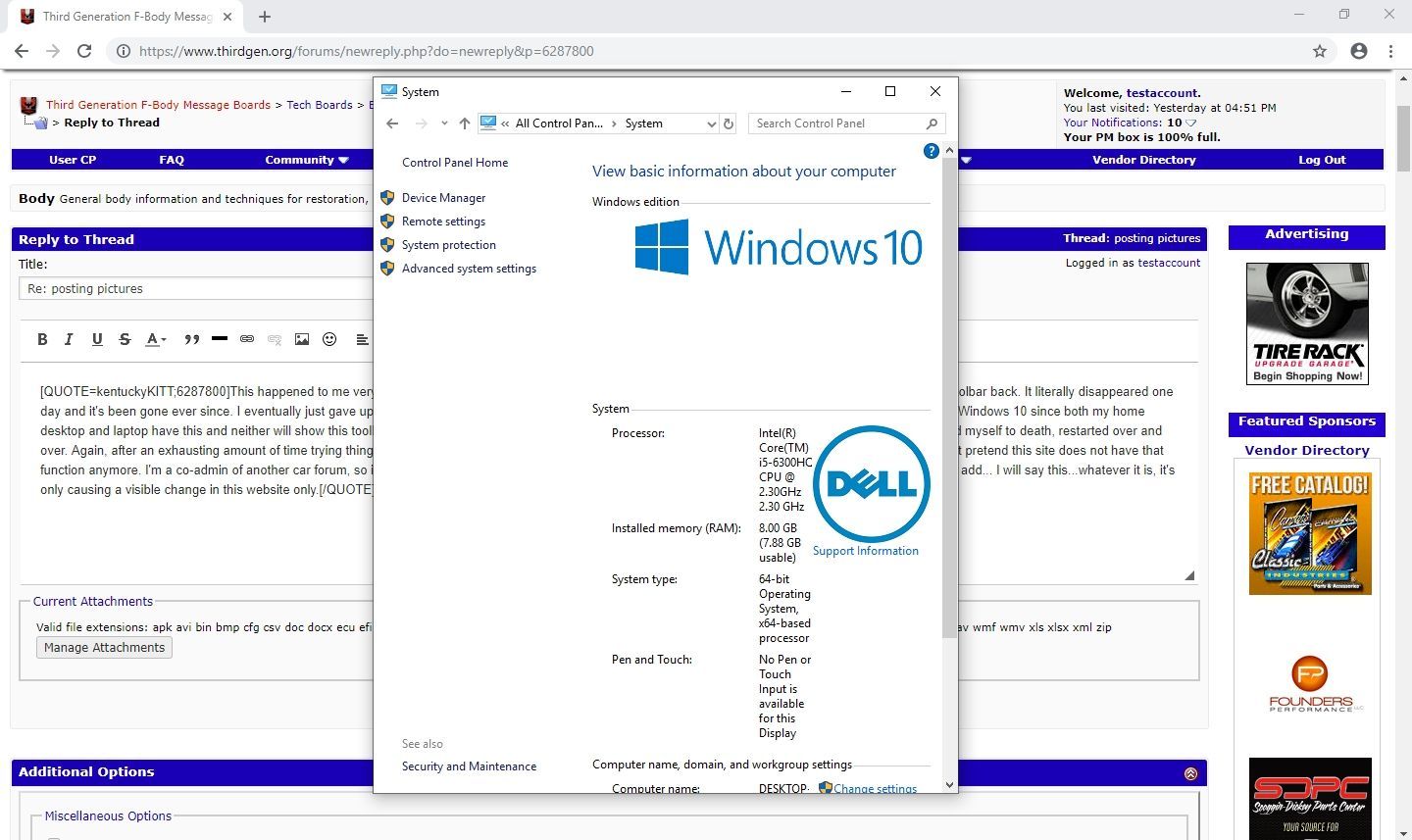1412x840 pixels.
Task: Click the underline formatting icon
Action: 97,339
